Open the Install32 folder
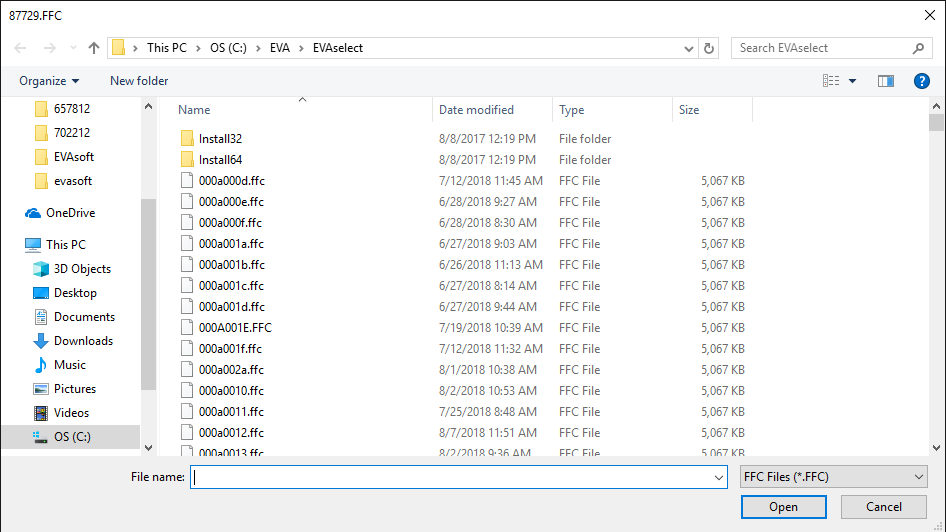Image resolution: width=946 pixels, height=532 pixels. click(220, 139)
